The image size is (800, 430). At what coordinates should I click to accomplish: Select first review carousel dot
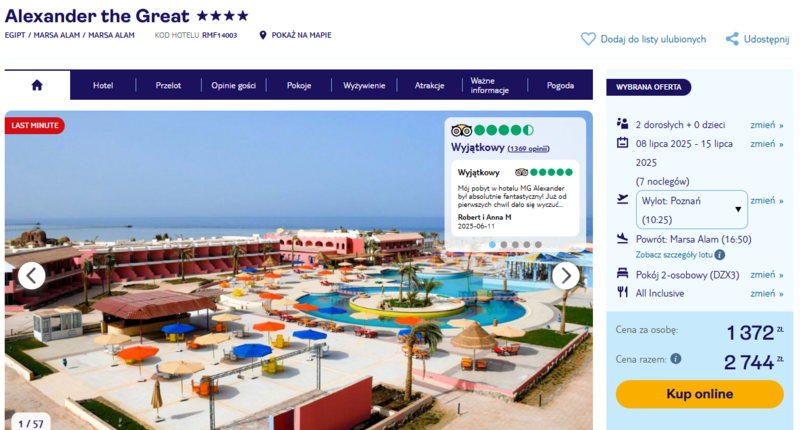[x=492, y=245]
